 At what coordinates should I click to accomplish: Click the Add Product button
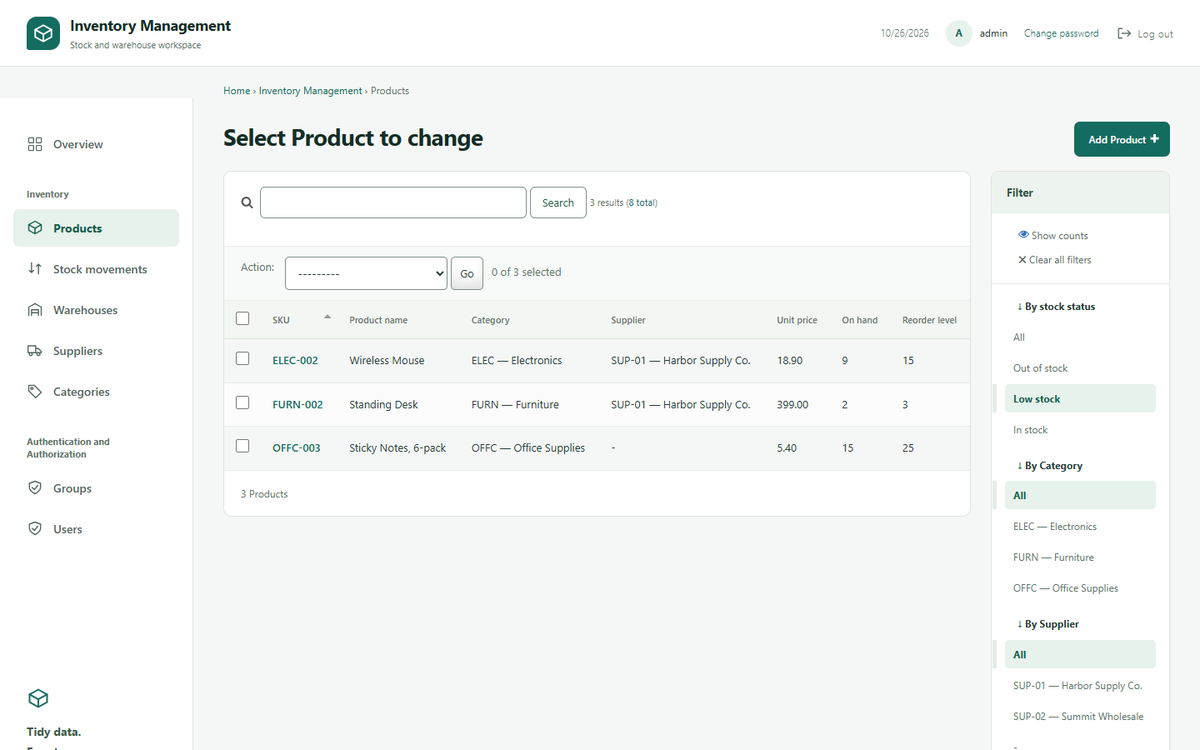(1122, 139)
